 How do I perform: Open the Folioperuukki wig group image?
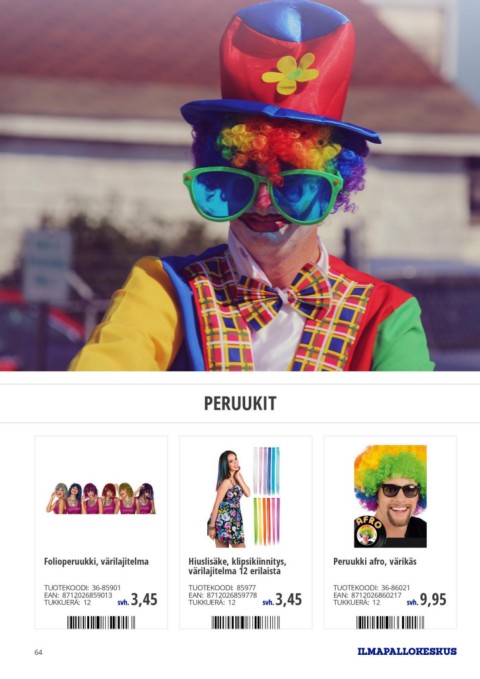101,498
